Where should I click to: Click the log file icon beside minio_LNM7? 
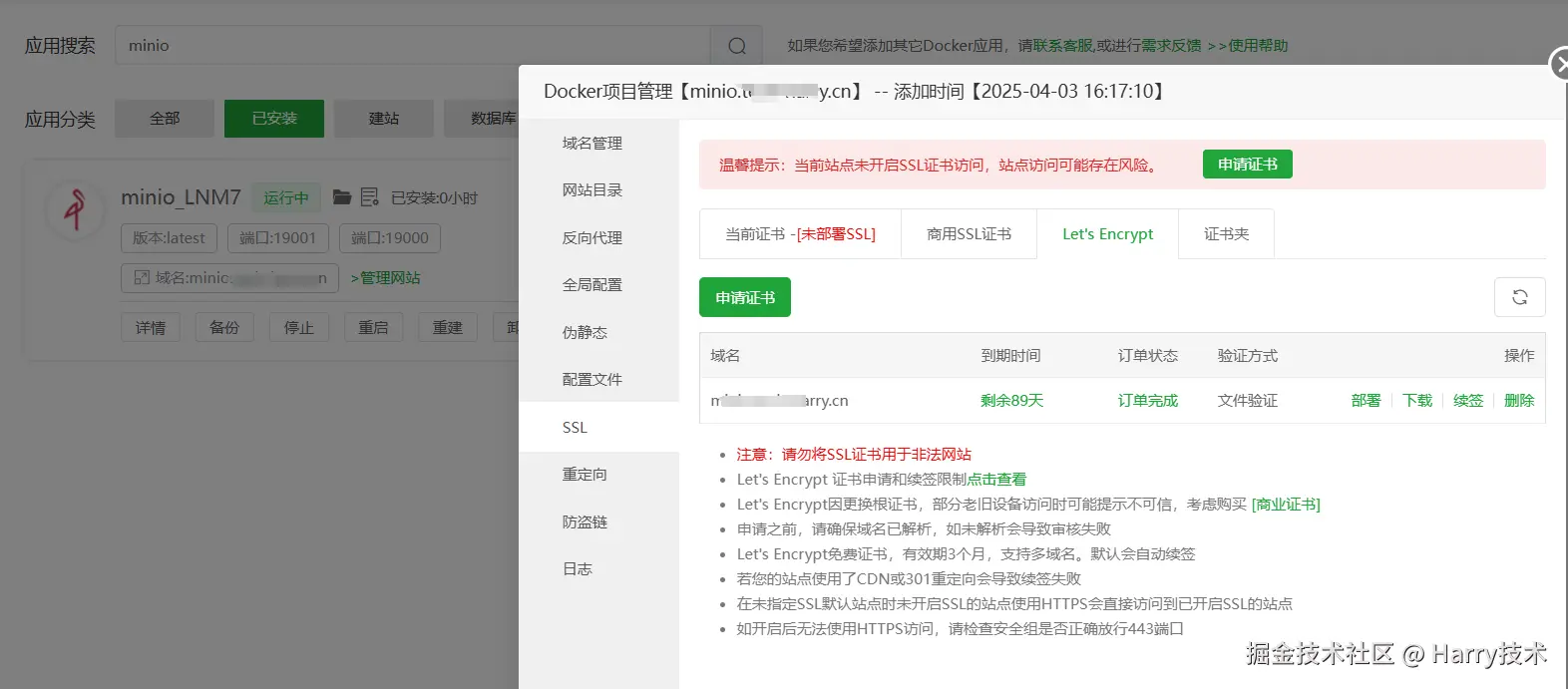pyautogui.click(x=369, y=197)
